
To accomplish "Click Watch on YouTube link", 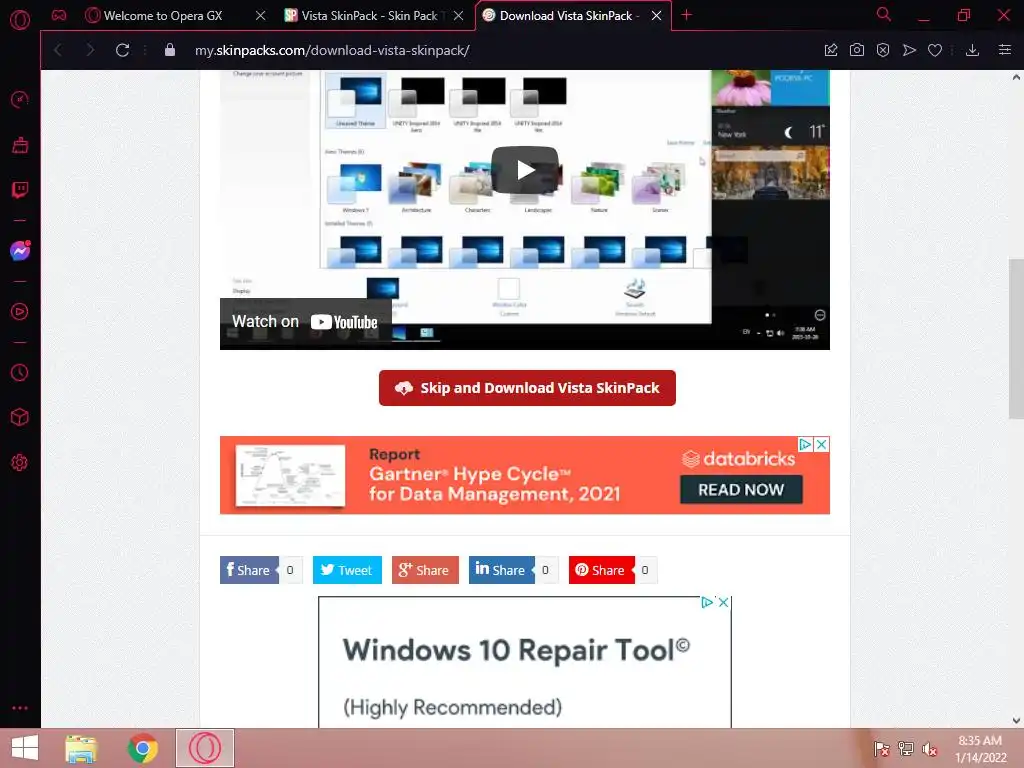I will click(305, 321).
